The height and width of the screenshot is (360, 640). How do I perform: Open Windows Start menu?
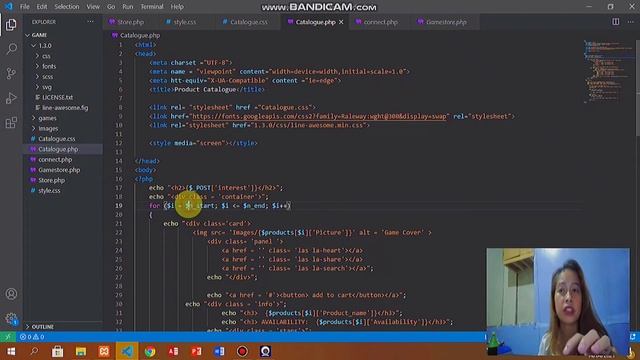pyautogui.click(x=11, y=351)
